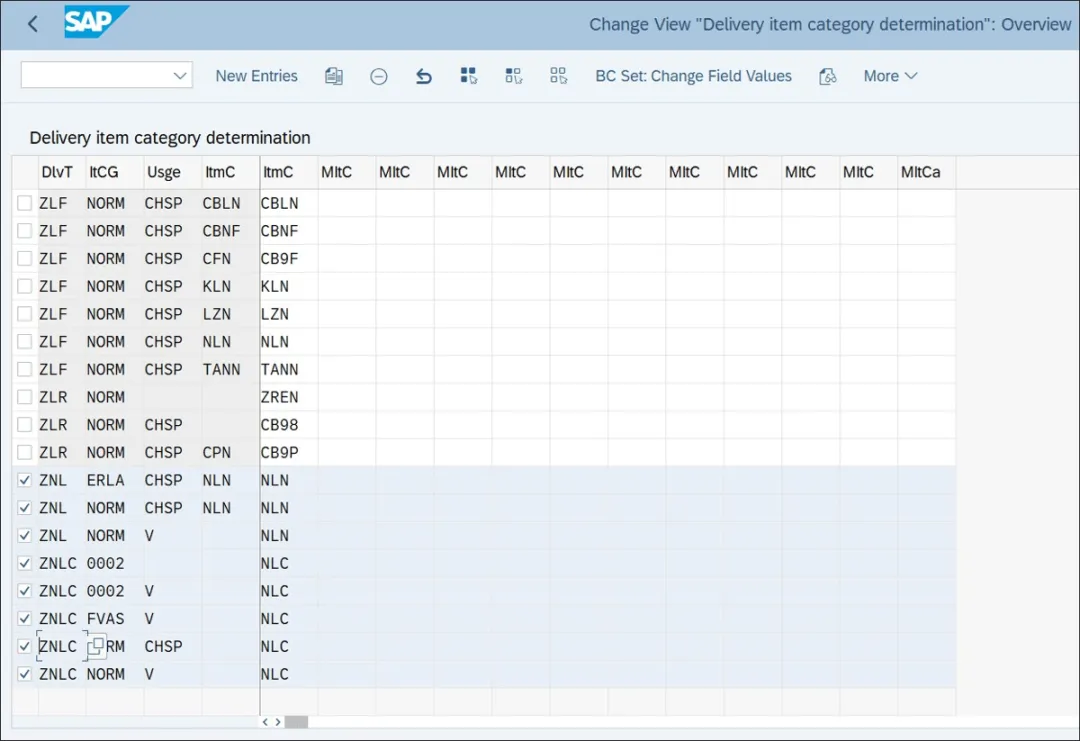Screen dimensions: 1080x741
Task: Click ItmC field TANN in white column
Action: [x=289, y=369]
